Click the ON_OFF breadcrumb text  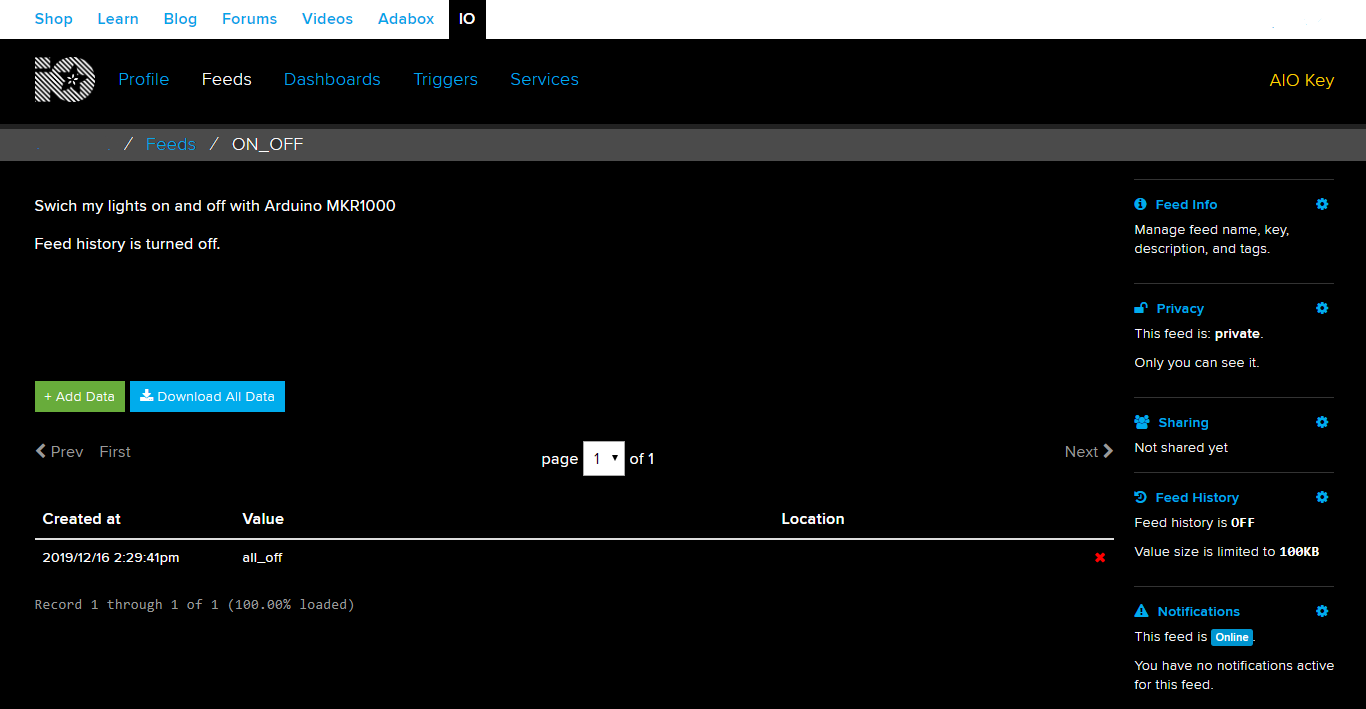coord(267,144)
